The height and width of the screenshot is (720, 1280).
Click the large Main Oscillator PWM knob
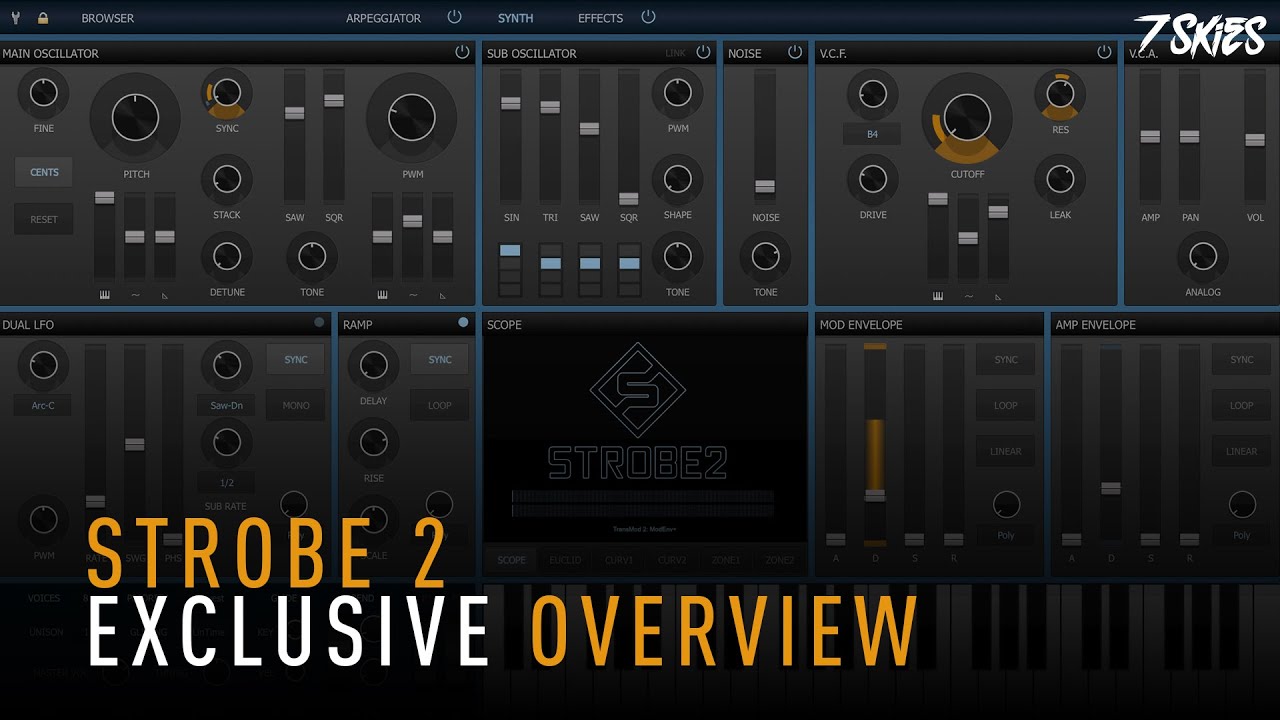click(x=412, y=119)
